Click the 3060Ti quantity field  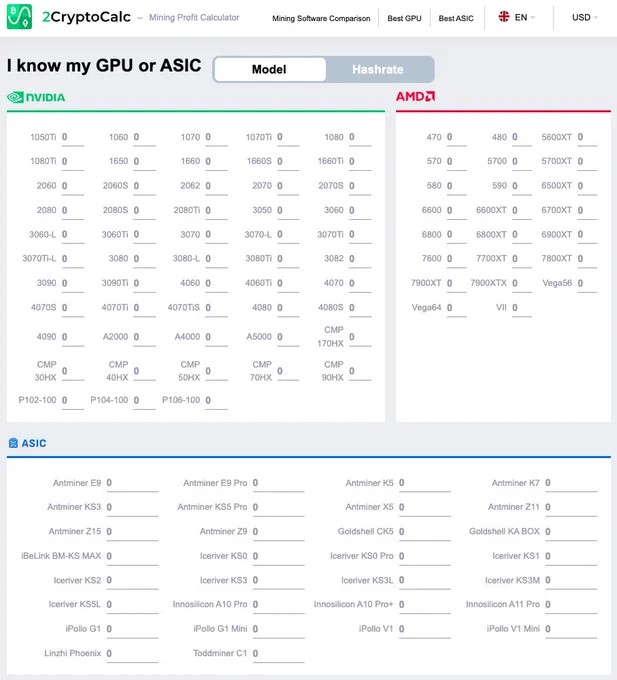[x=144, y=235]
